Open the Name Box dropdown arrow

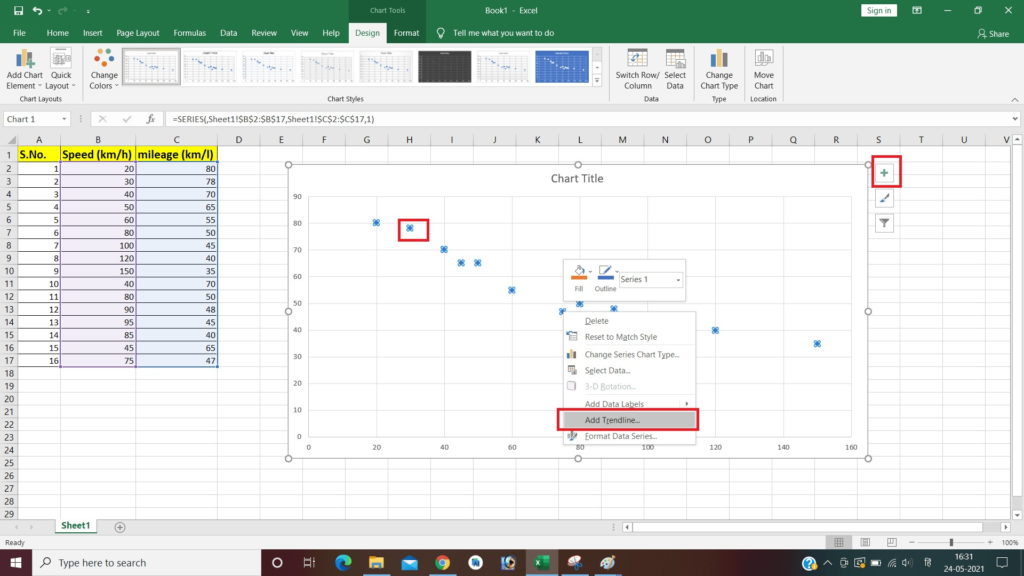[64, 119]
